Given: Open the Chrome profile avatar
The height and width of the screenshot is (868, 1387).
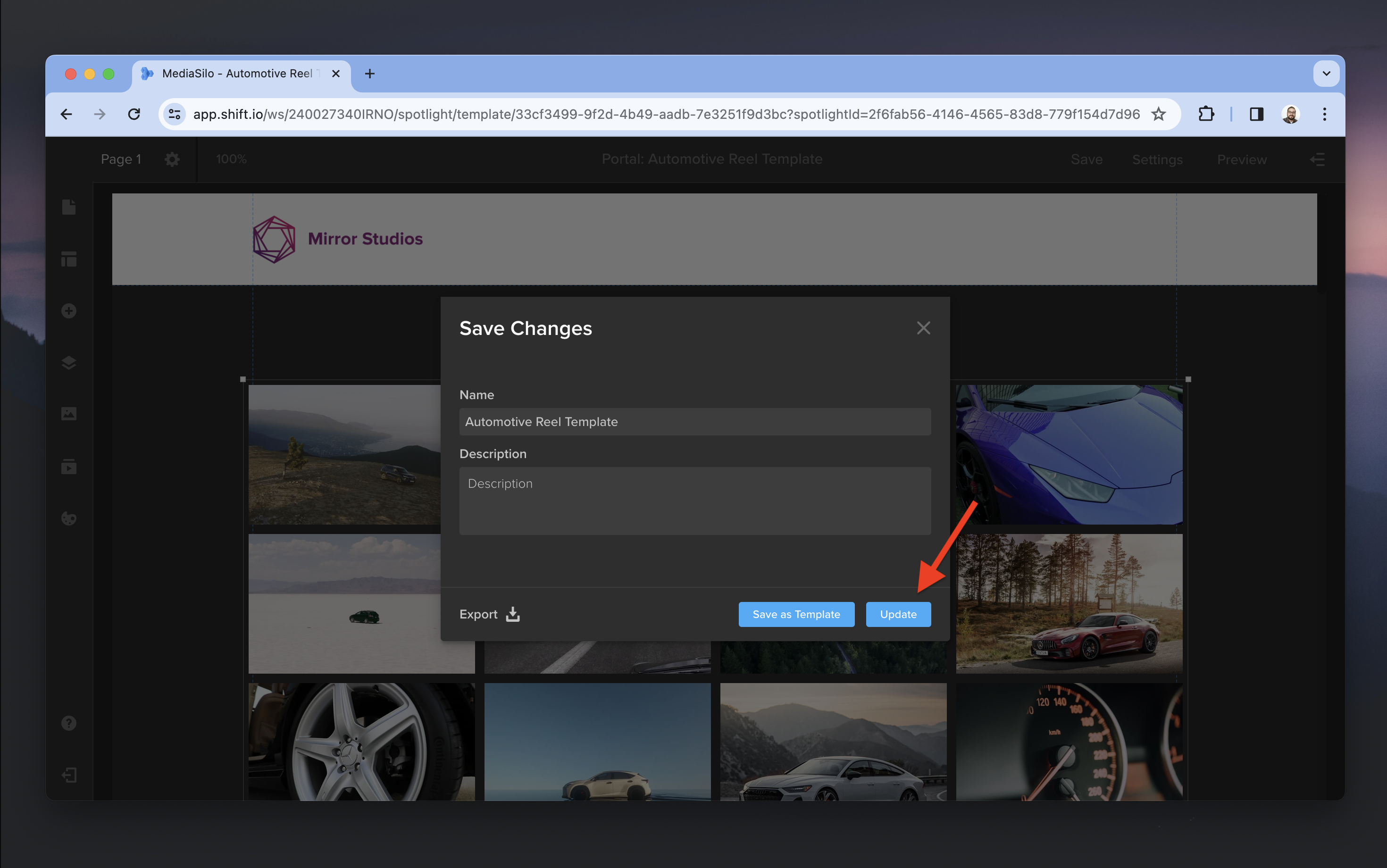Looking at the screenshot, I should (1291, 114).
